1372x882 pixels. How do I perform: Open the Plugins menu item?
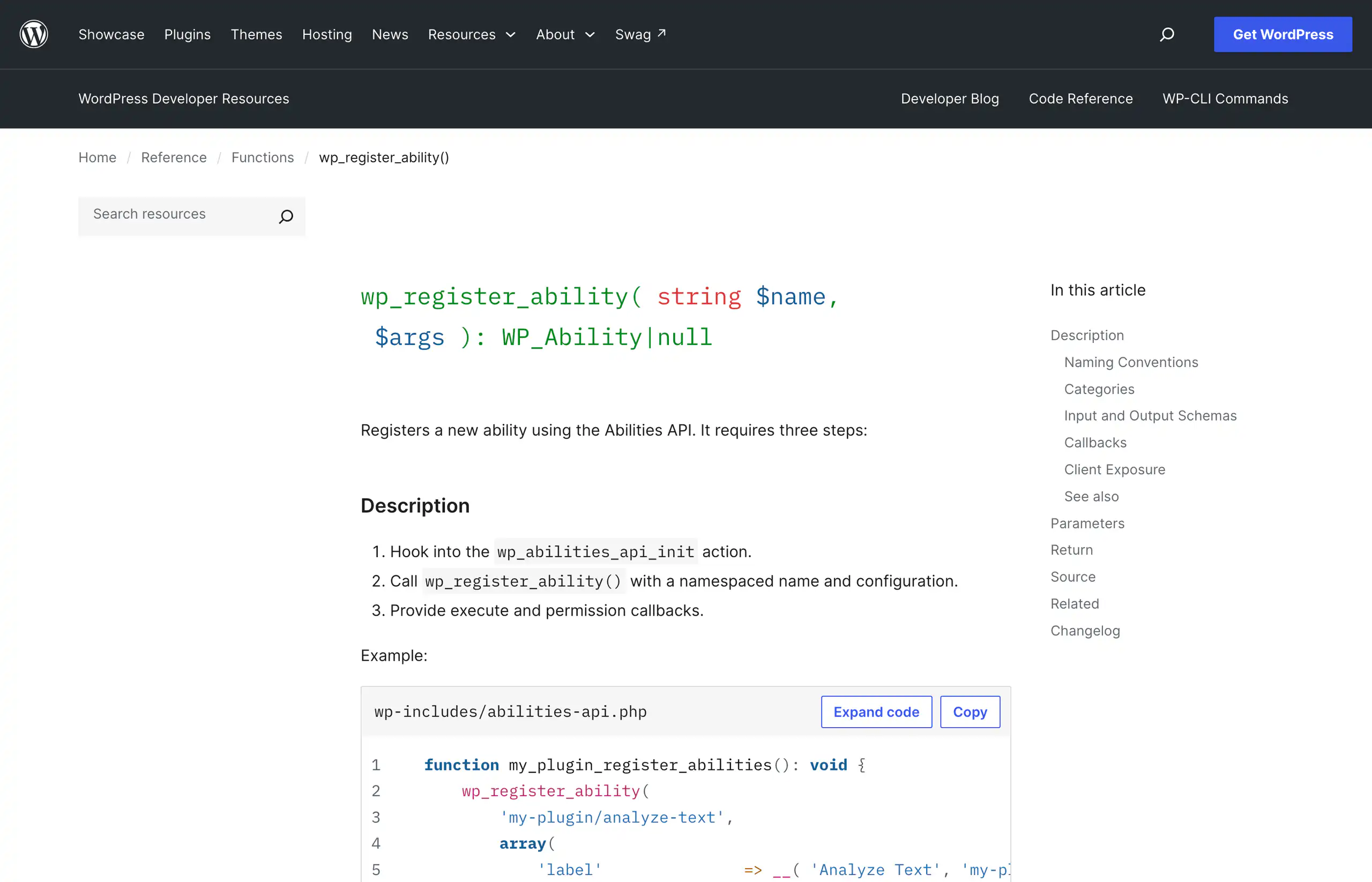click(x=188, y=34)
